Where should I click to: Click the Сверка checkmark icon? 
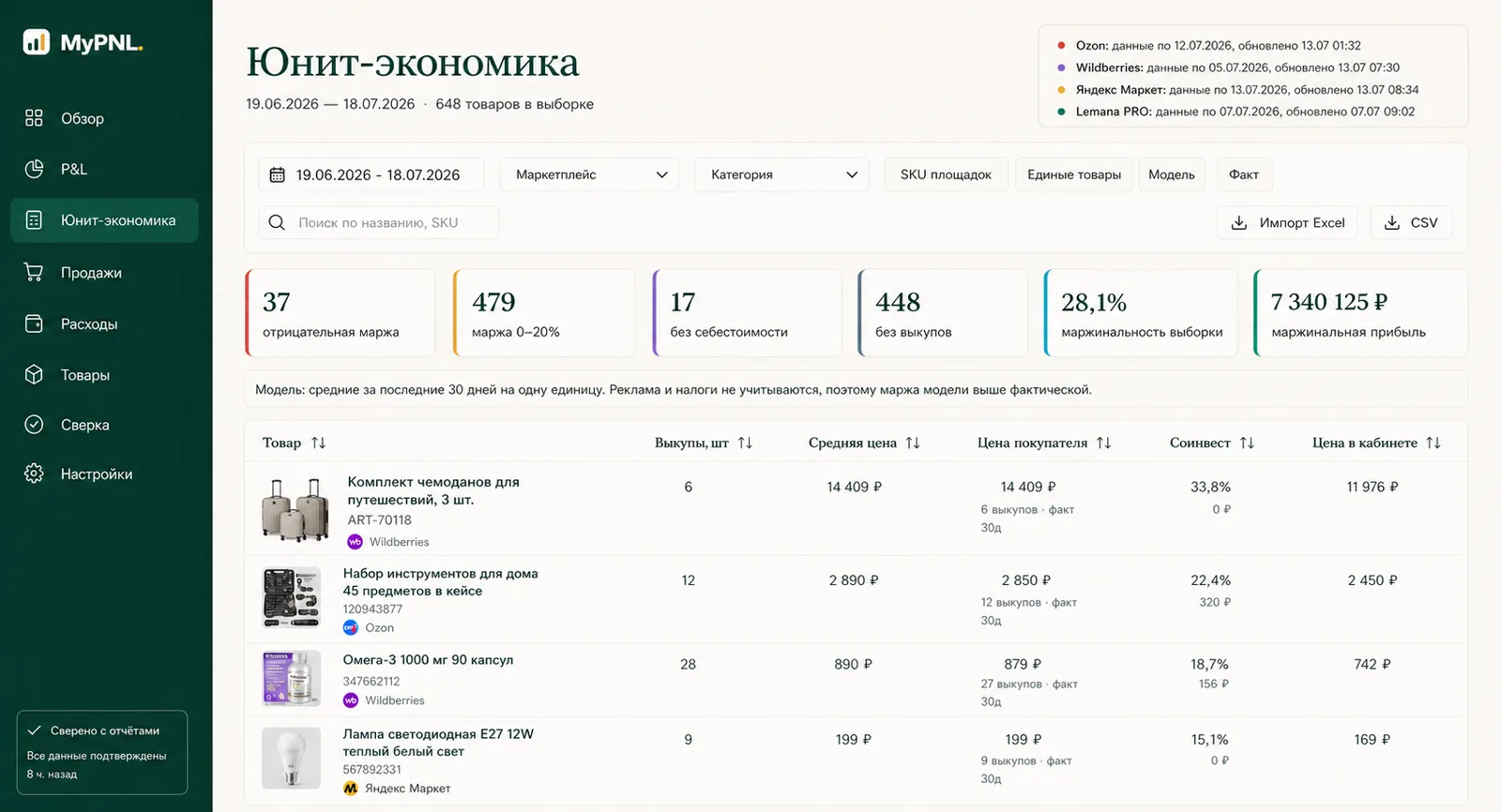(x=34, y=425)
